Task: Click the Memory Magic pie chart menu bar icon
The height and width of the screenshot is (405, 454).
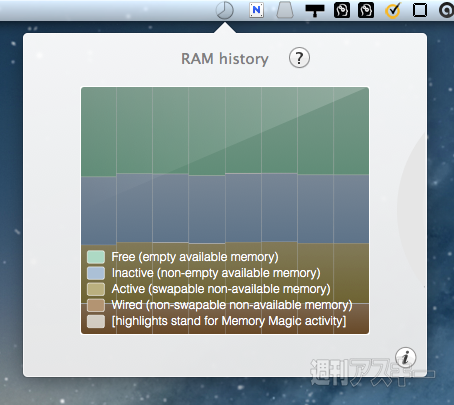Action: coord(225,10)
